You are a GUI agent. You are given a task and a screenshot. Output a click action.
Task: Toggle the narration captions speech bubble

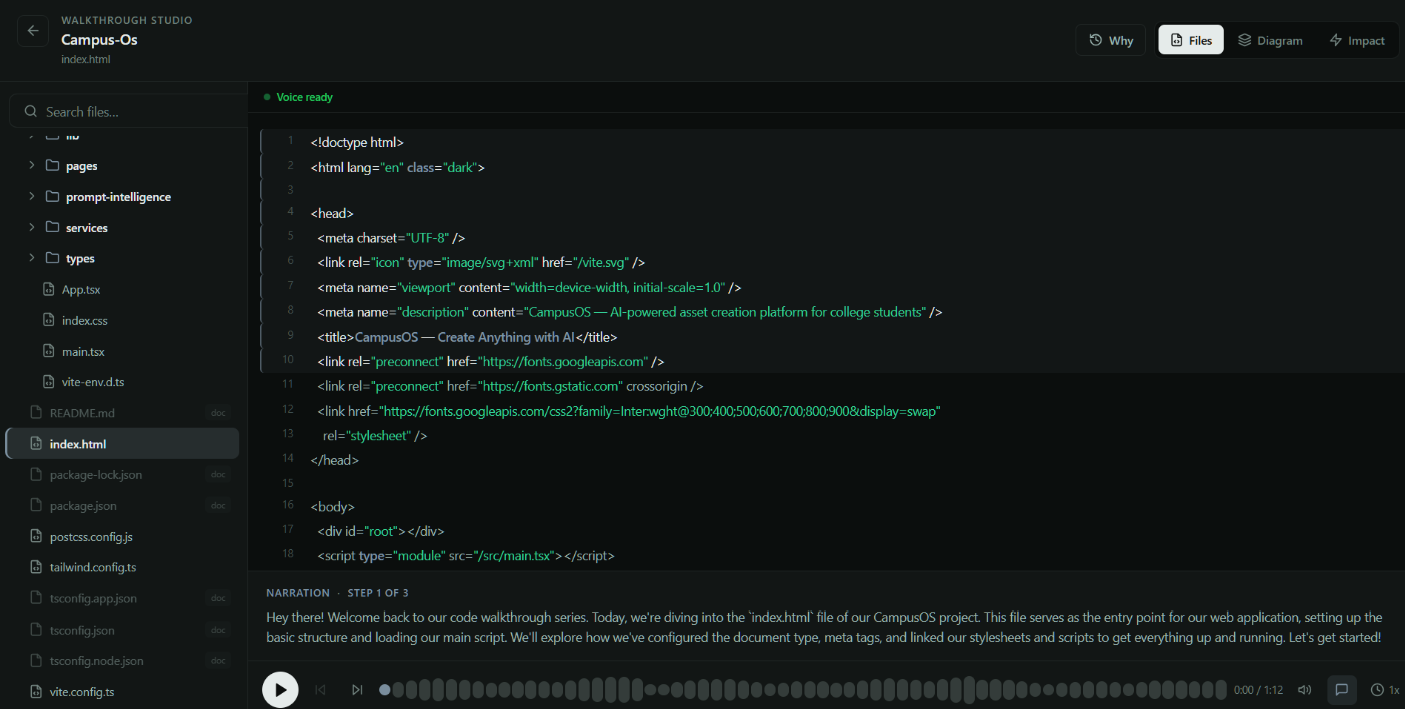click(x=1342, y=689)
